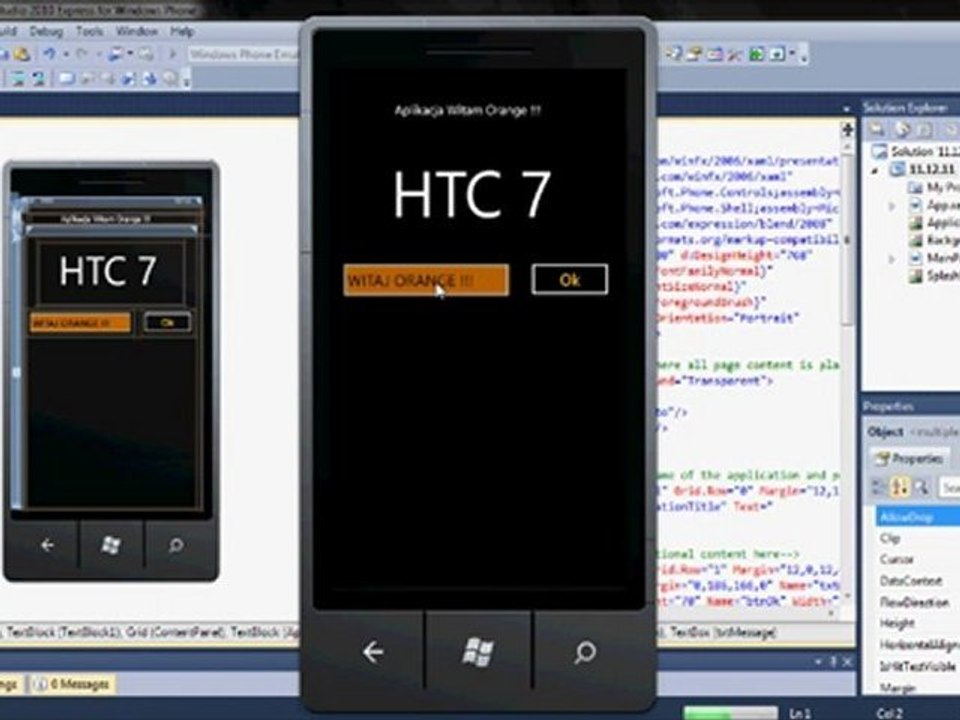960x720 pixels.
Task: Click the designer preview Windows Start button
Action: pos(111,545)
